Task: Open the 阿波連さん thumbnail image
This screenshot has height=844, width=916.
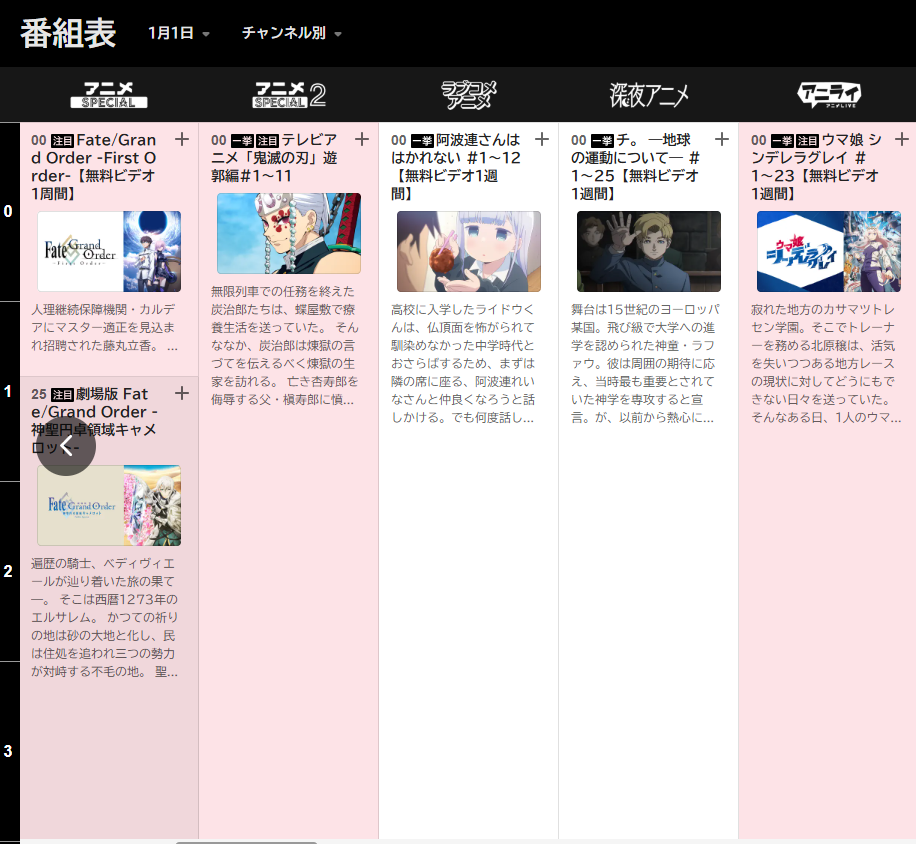Action: [469, 251]
